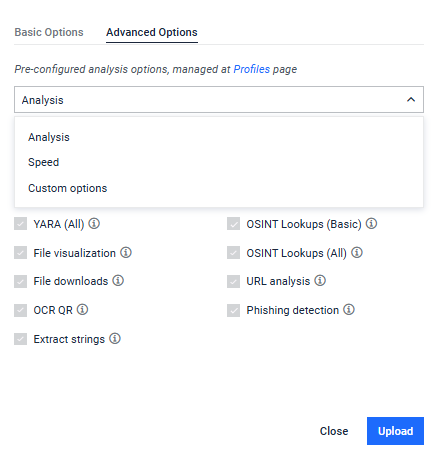Click info icon next to Extract strings
The image size is (434, 454).
[x=115, y=338]
